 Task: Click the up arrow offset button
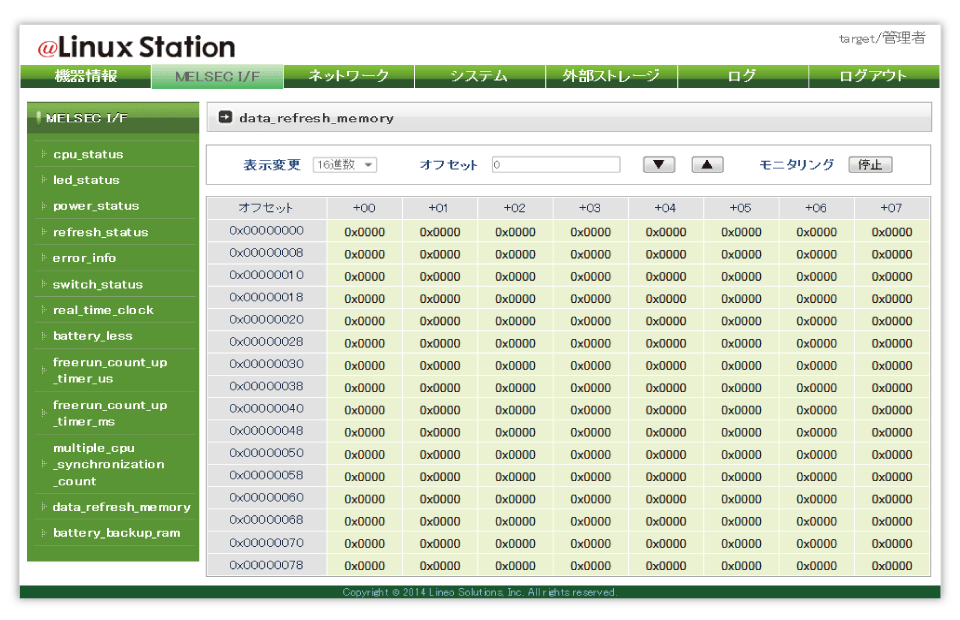pos(707,165)
